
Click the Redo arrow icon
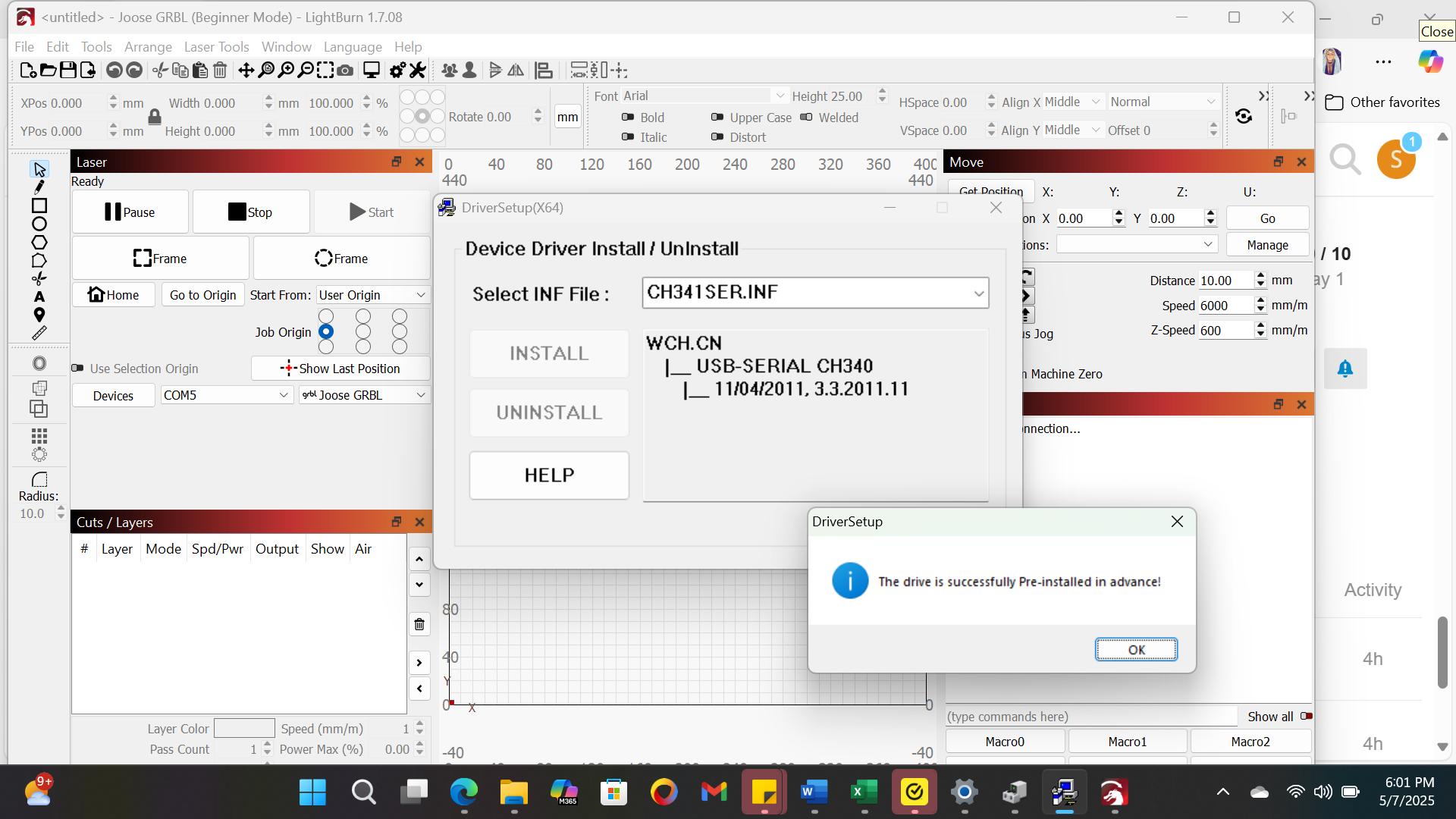(133, 71)
